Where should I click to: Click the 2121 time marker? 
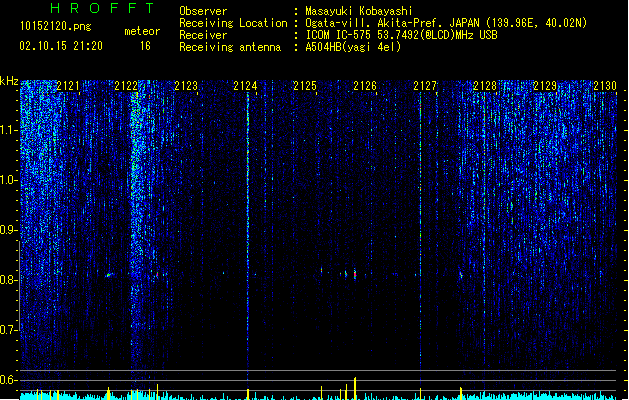[68, 85]
